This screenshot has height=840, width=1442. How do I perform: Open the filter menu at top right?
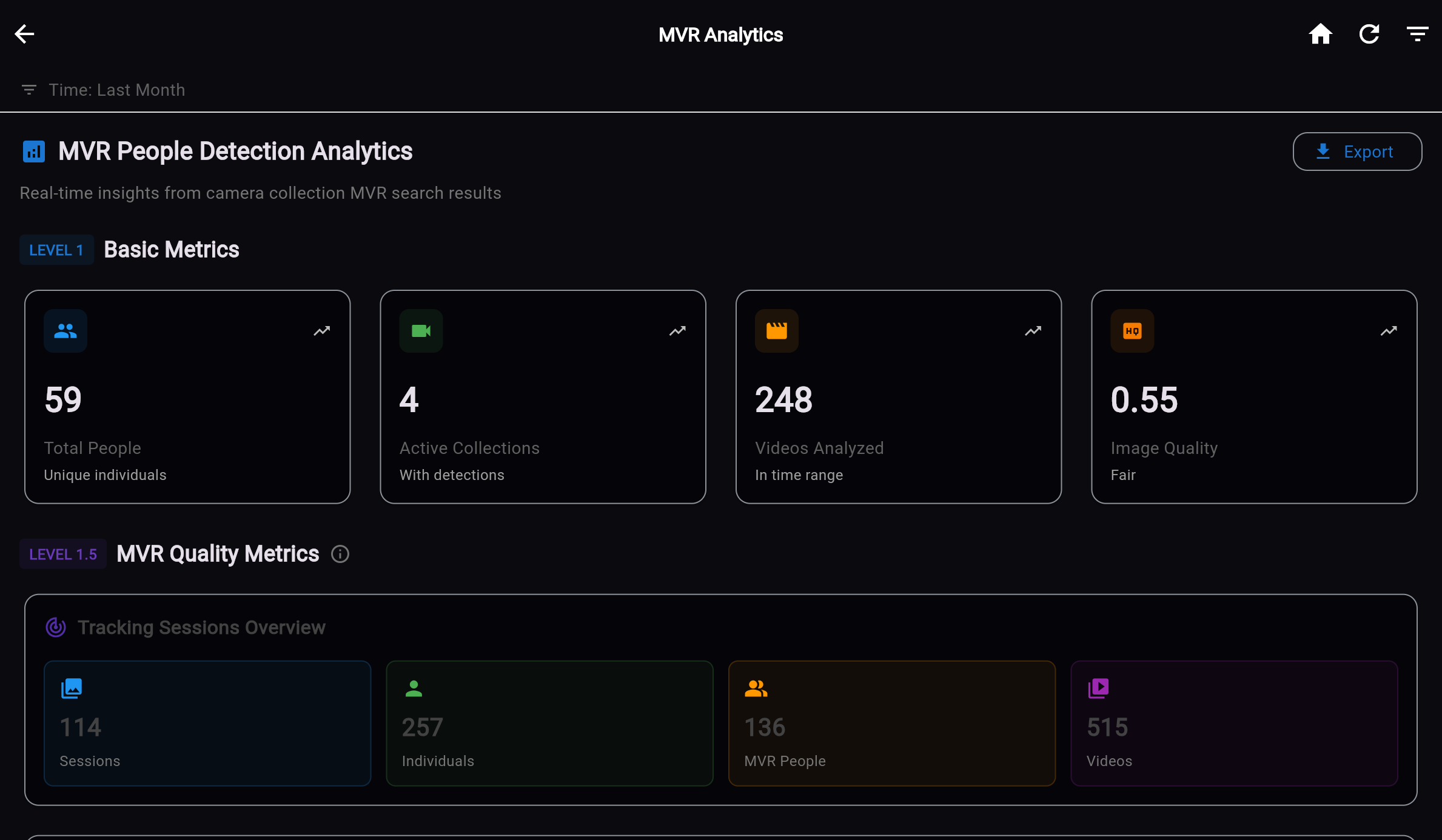pyautogui.click(x=1417, y=33)
